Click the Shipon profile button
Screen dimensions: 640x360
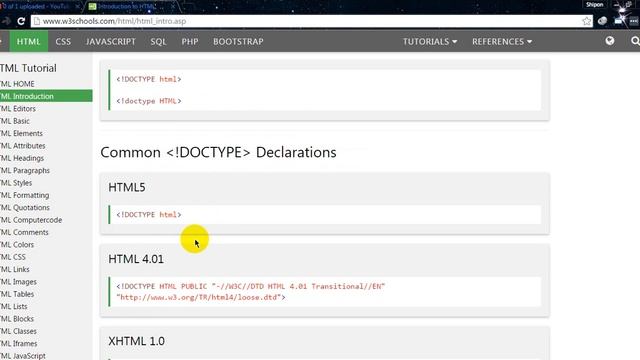coord(594,5)
